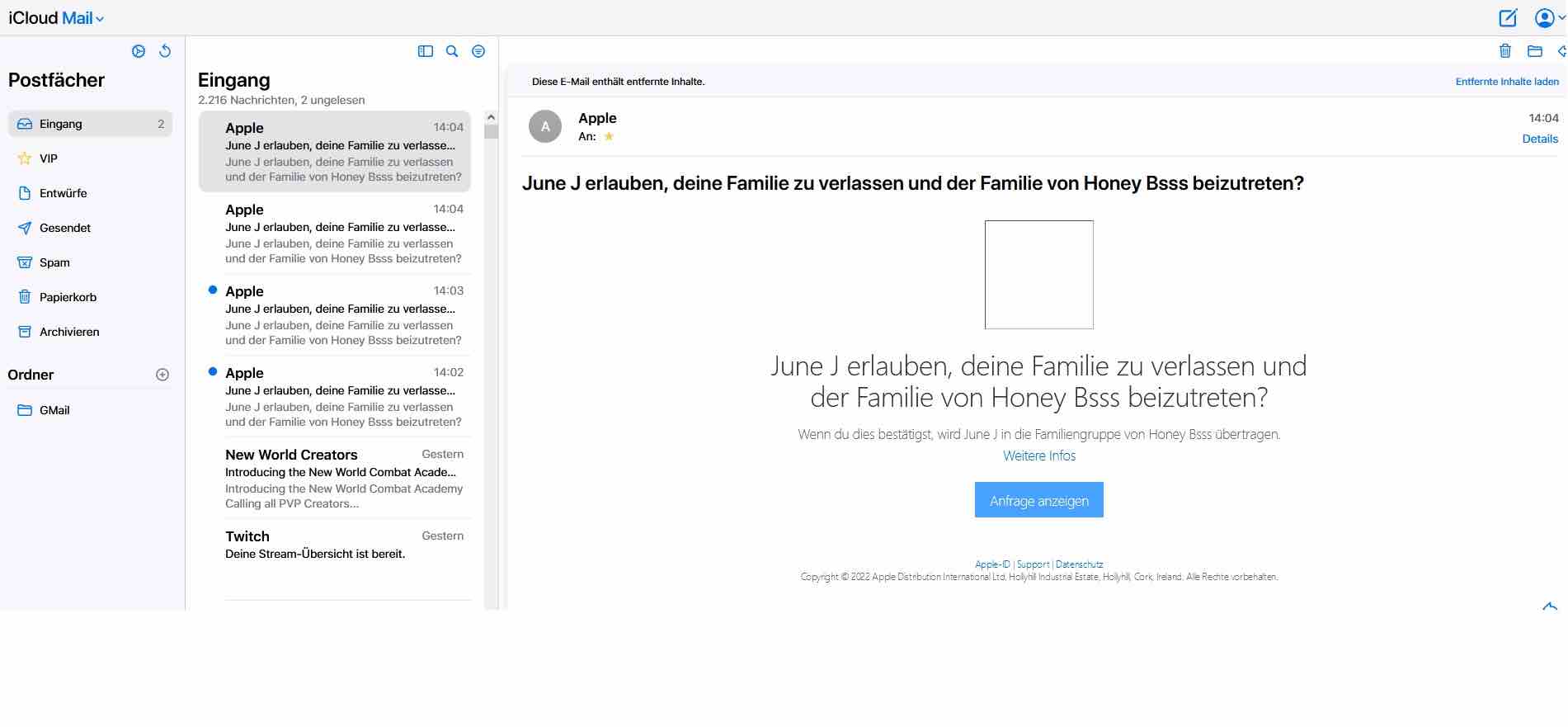Delete the open email with trash icon
Image resolution: width=1568 pixels, height=727 pixels.
point(1505,51)
